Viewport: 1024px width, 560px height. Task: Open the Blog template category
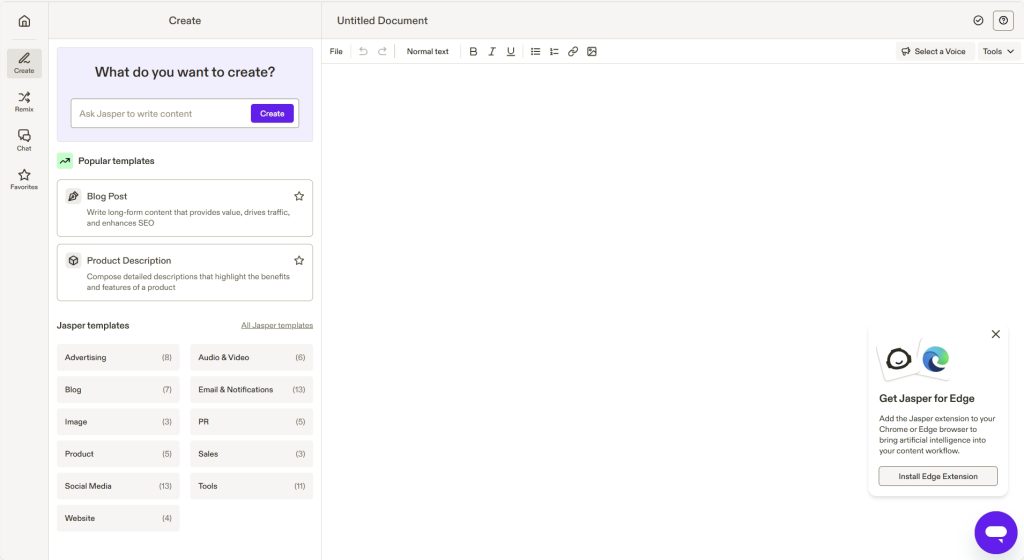coord(118,390)
